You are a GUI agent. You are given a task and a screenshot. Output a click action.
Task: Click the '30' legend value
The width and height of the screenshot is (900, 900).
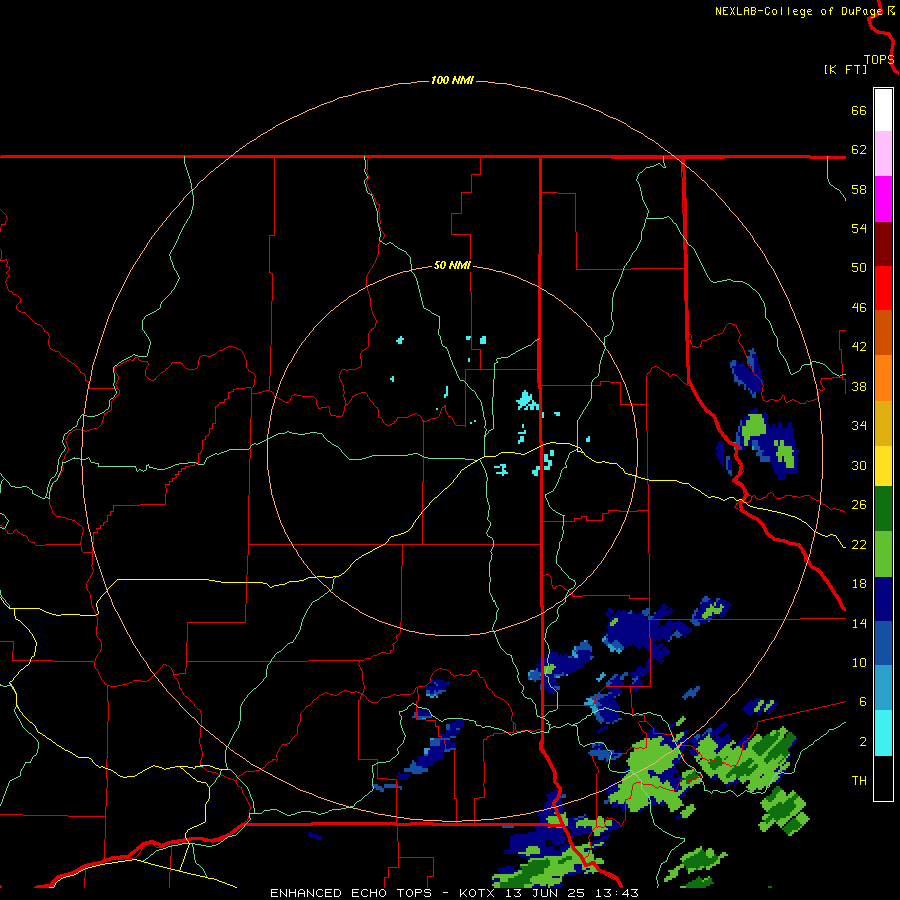coord(859,465)
